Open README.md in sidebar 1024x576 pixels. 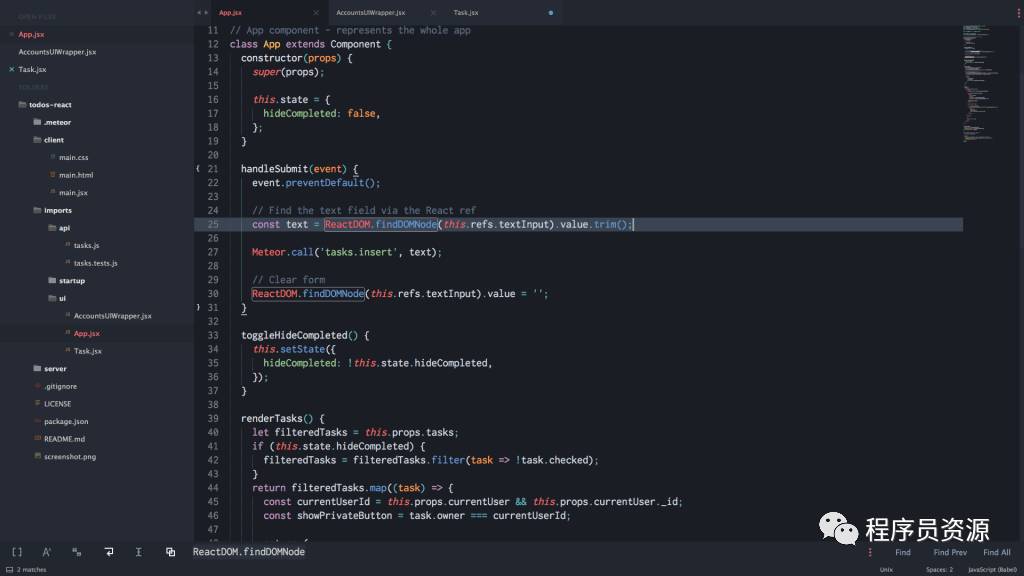point(64,440)
